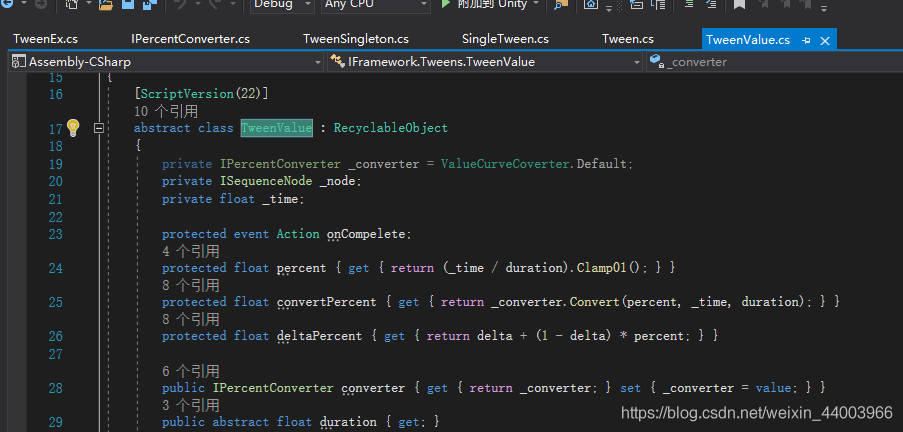This screenshot has height=432, width=903.
Task: Switch to the IPercentConverter.cs tab
Action: 191,39
